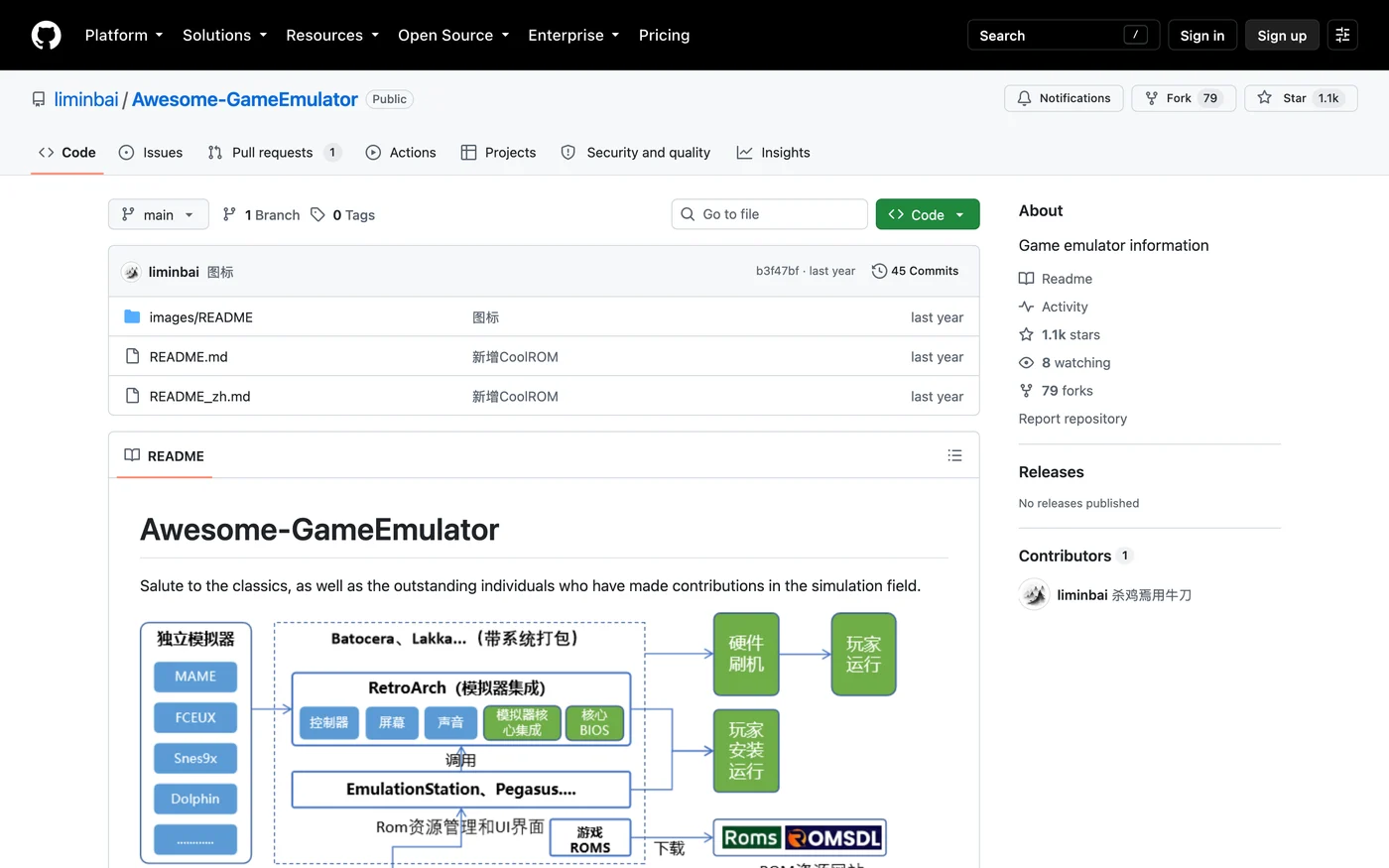
Task: View the 79 forks link
Action: [1056, 391]
